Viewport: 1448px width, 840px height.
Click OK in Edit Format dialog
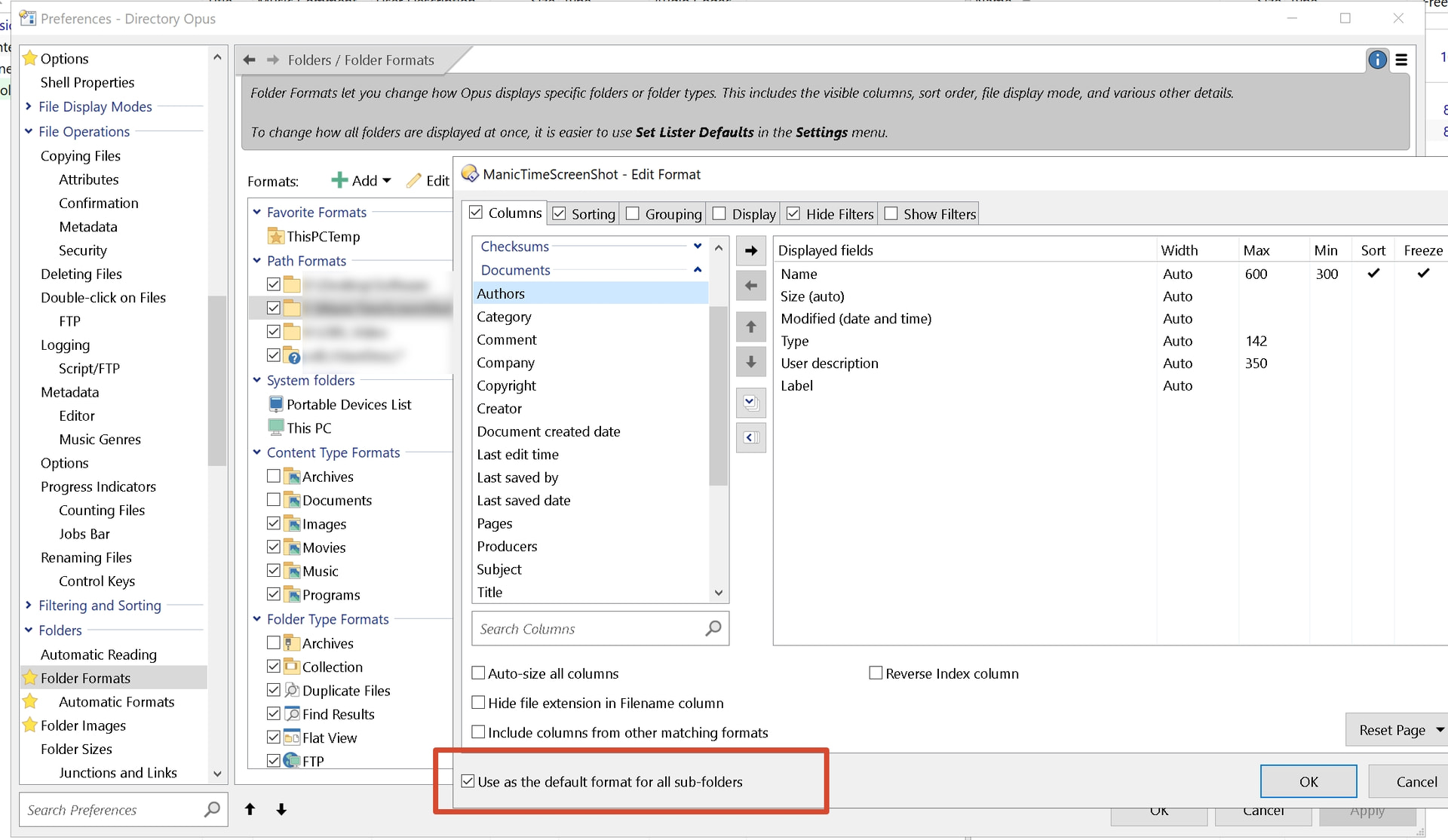(1308, 782)
